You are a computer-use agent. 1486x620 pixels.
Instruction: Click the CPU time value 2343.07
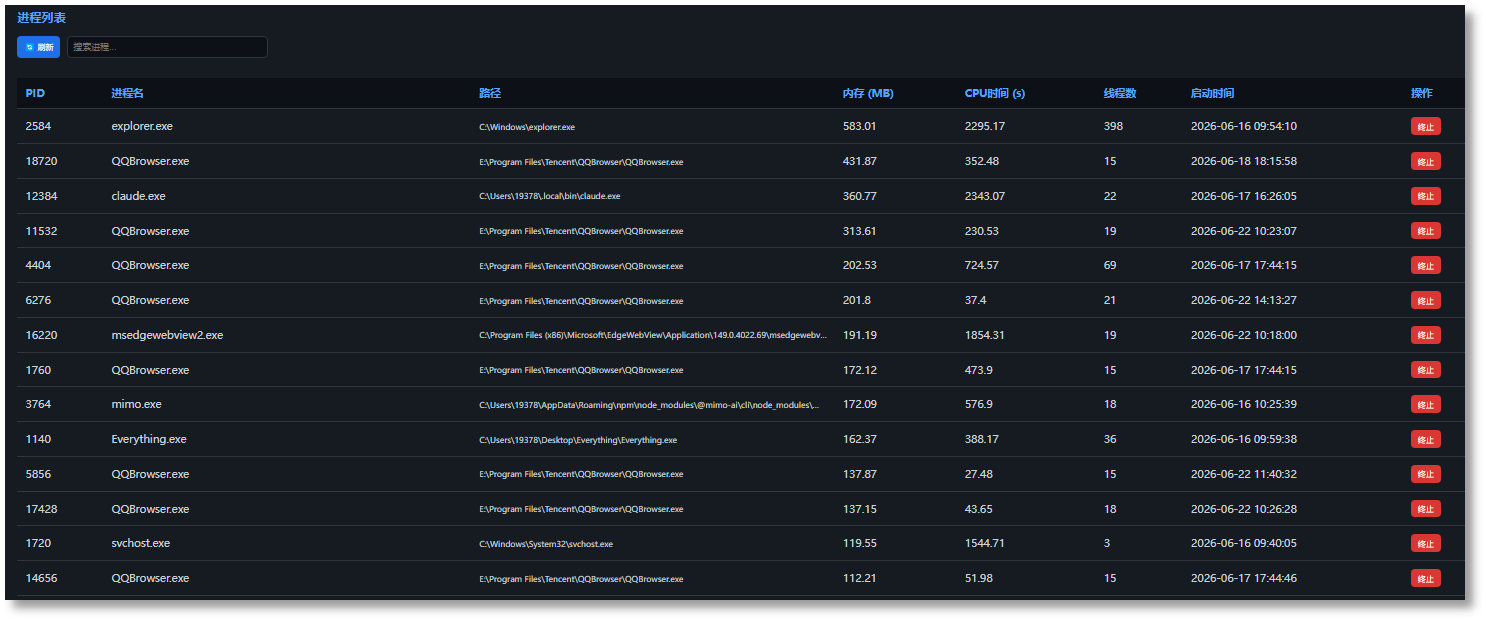click(985, 196)
